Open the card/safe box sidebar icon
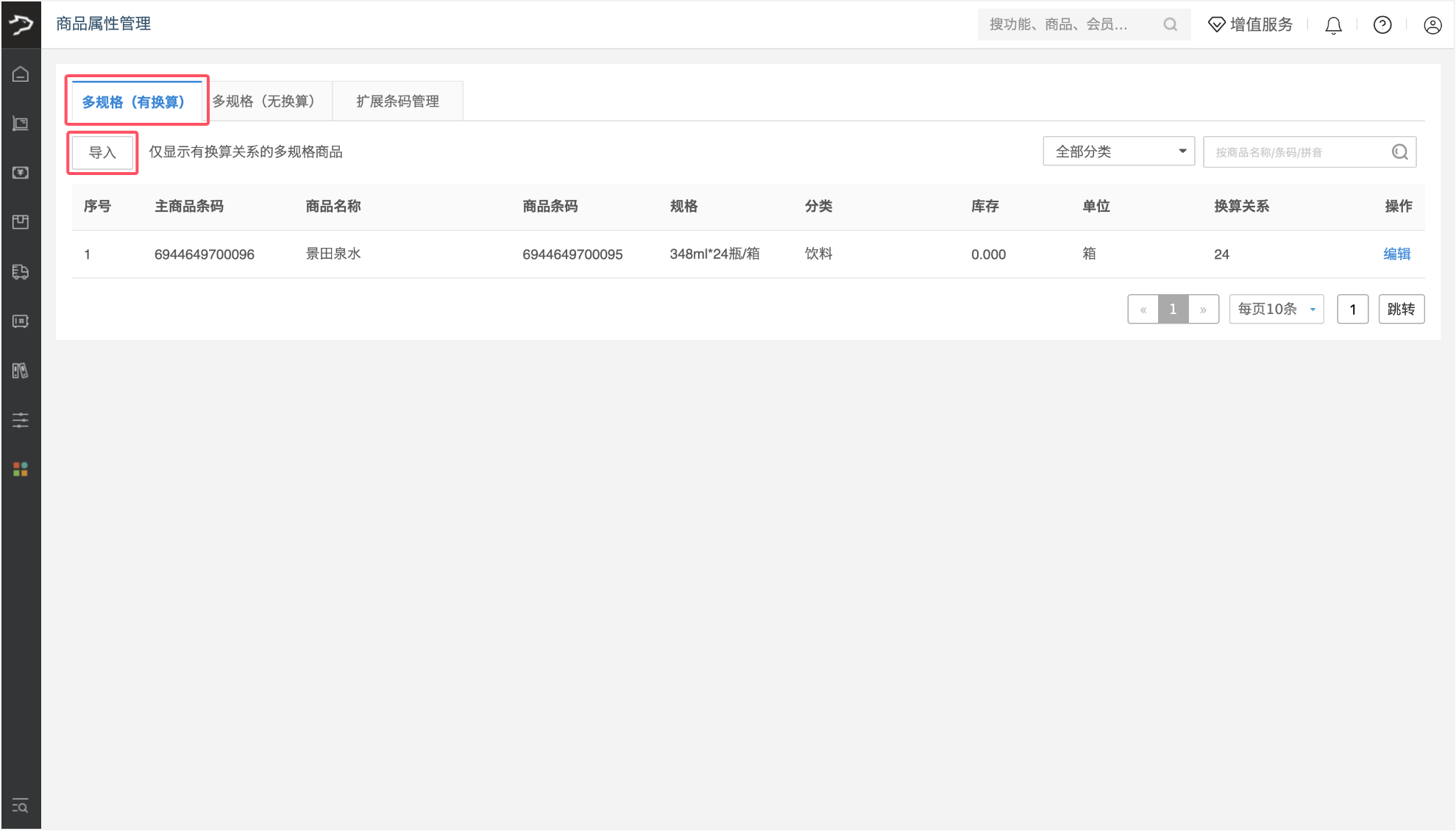 (x=21, y=321)
